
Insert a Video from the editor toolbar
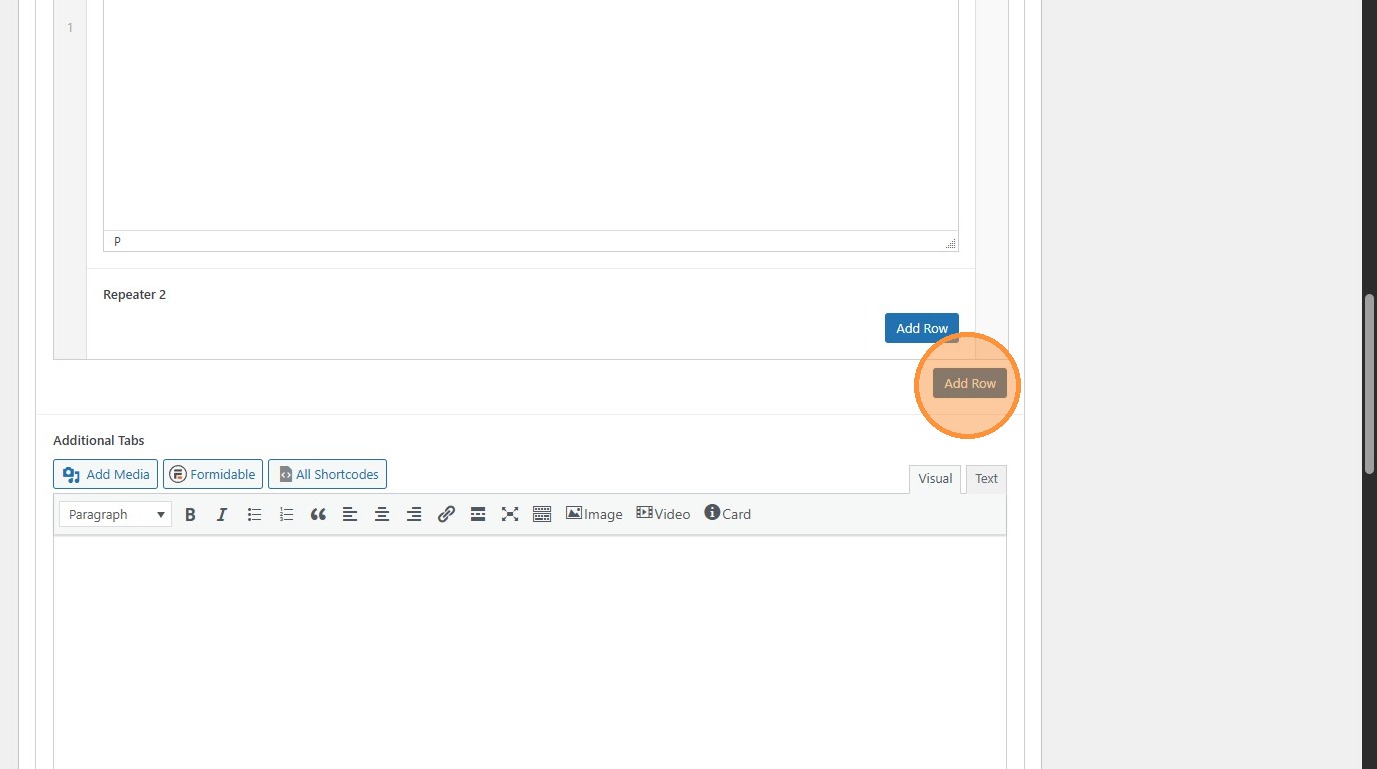[x=663, y=514]
